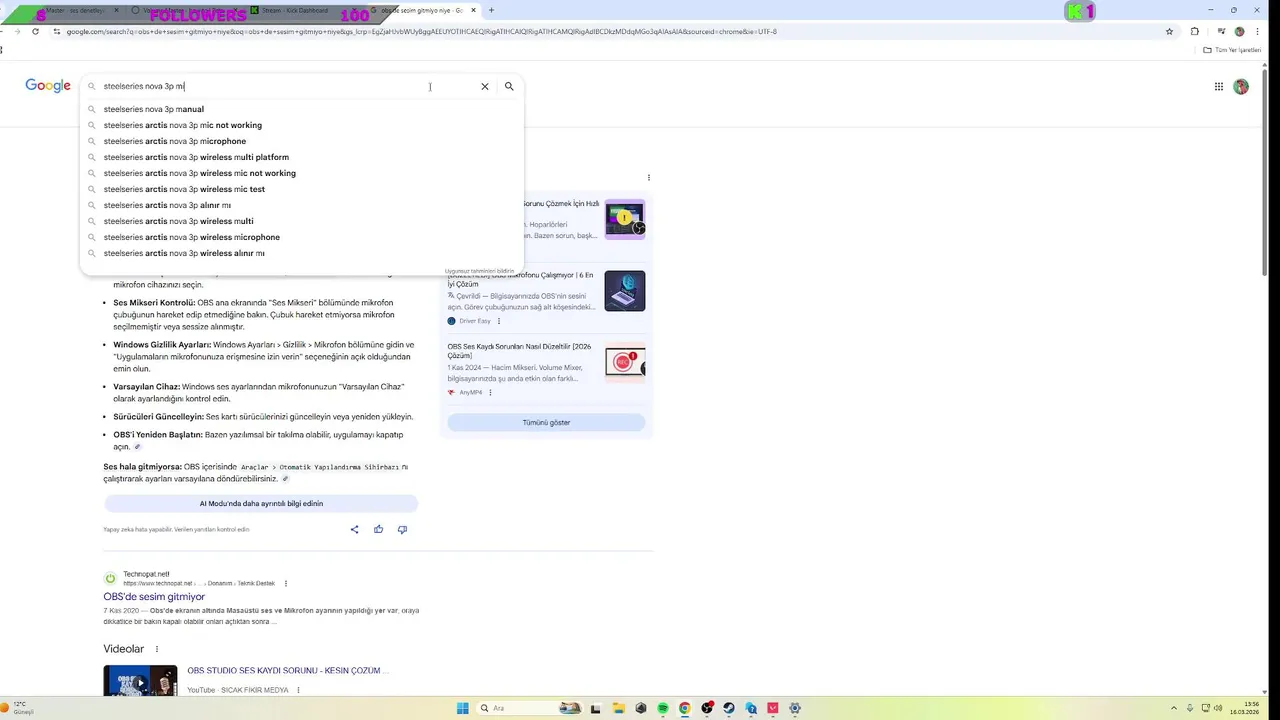Select suggestion ending with 'wireless multi'
This screenshot has height=720, width=1280.
[301, 221]
